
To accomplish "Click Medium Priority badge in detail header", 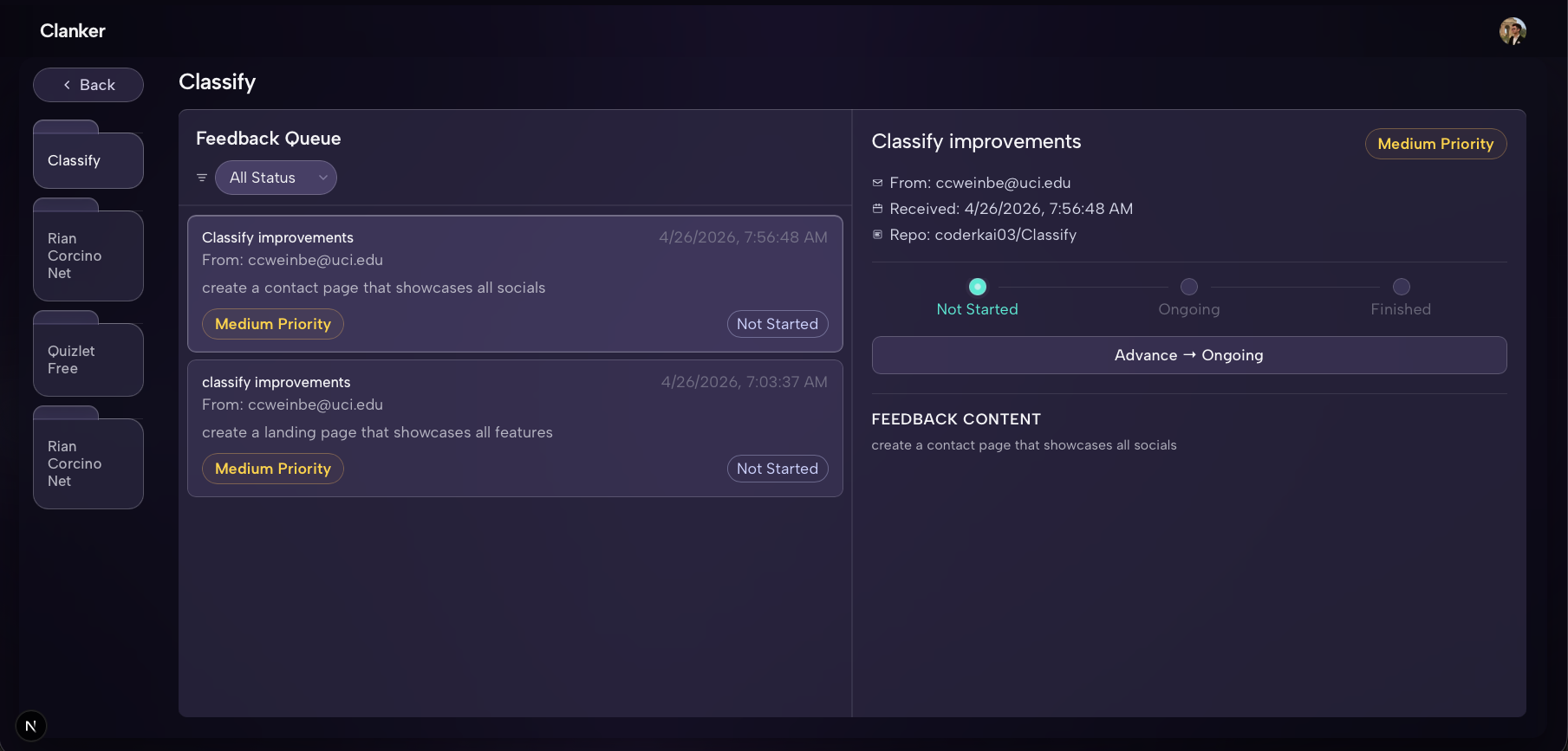I will 1435,144.
